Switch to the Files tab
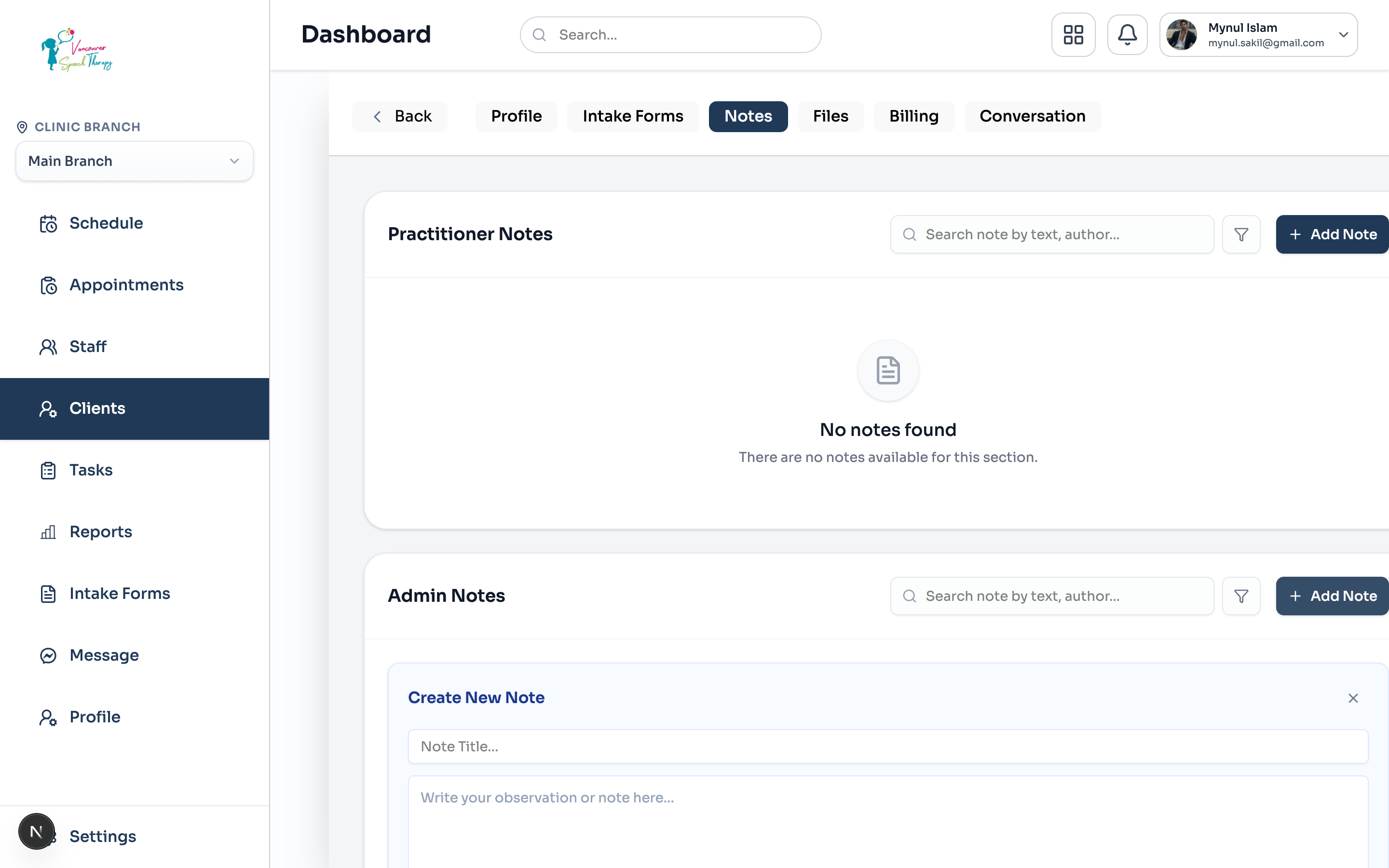This screenshot has width=1389, height=868. click(831, 117)
